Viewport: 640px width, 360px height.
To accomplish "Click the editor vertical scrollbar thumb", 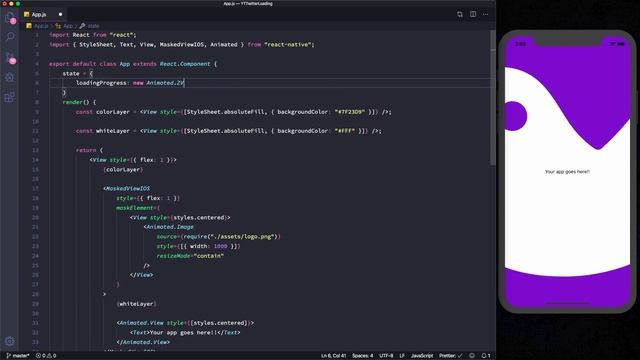I will click(493, 98).
